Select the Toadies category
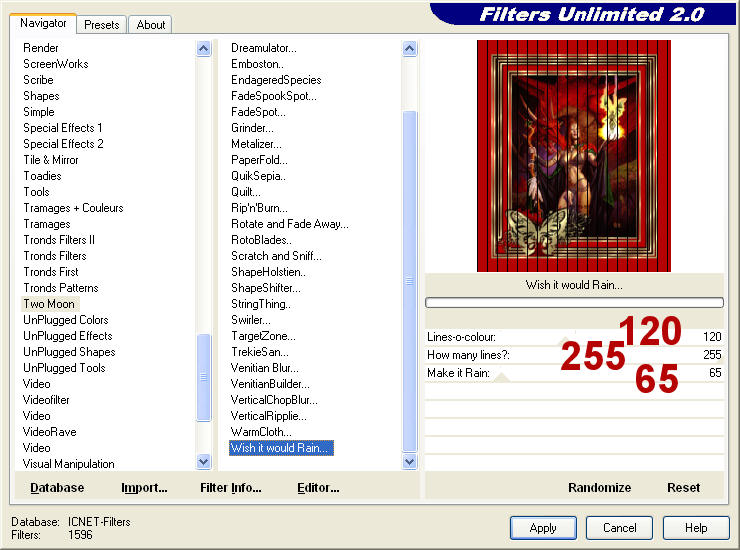 pos(42,176)
